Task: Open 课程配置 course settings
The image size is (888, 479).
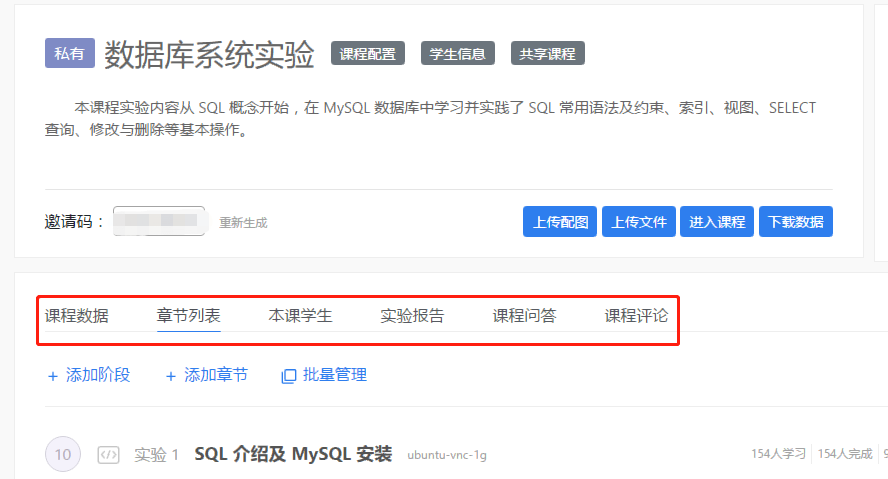Action: 367,54
